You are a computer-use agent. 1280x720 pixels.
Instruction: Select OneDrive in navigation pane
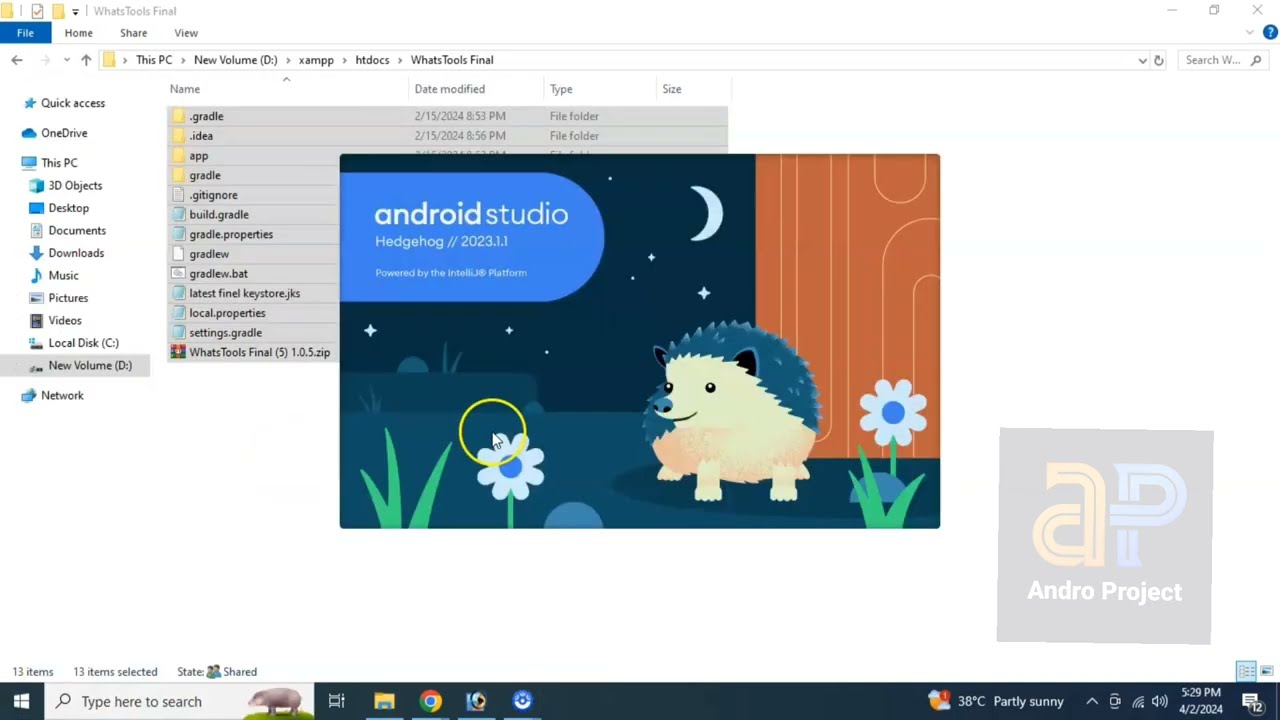pyautogui.click(x=64, y=133)
